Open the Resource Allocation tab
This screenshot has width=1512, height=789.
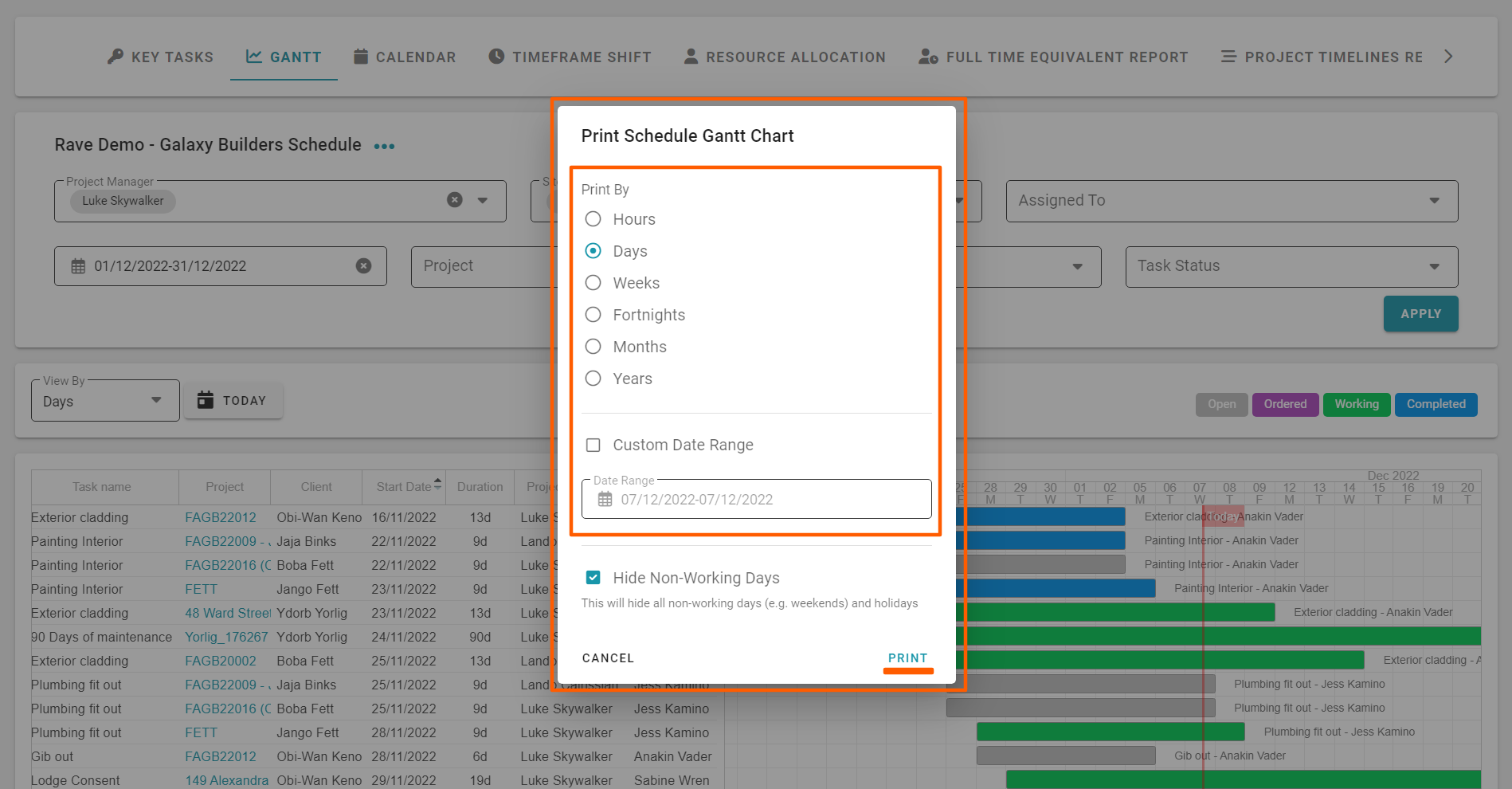click(785, 57)
